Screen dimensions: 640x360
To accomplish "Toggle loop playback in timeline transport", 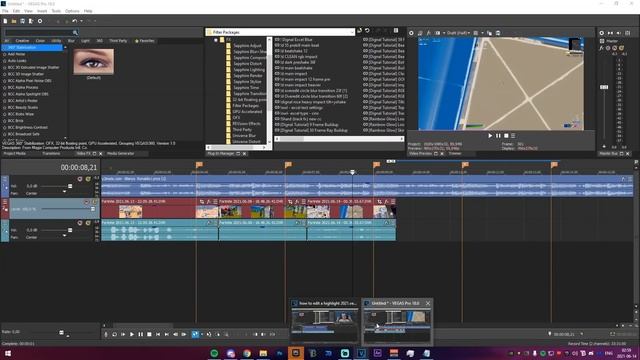I will click(114, 334).
